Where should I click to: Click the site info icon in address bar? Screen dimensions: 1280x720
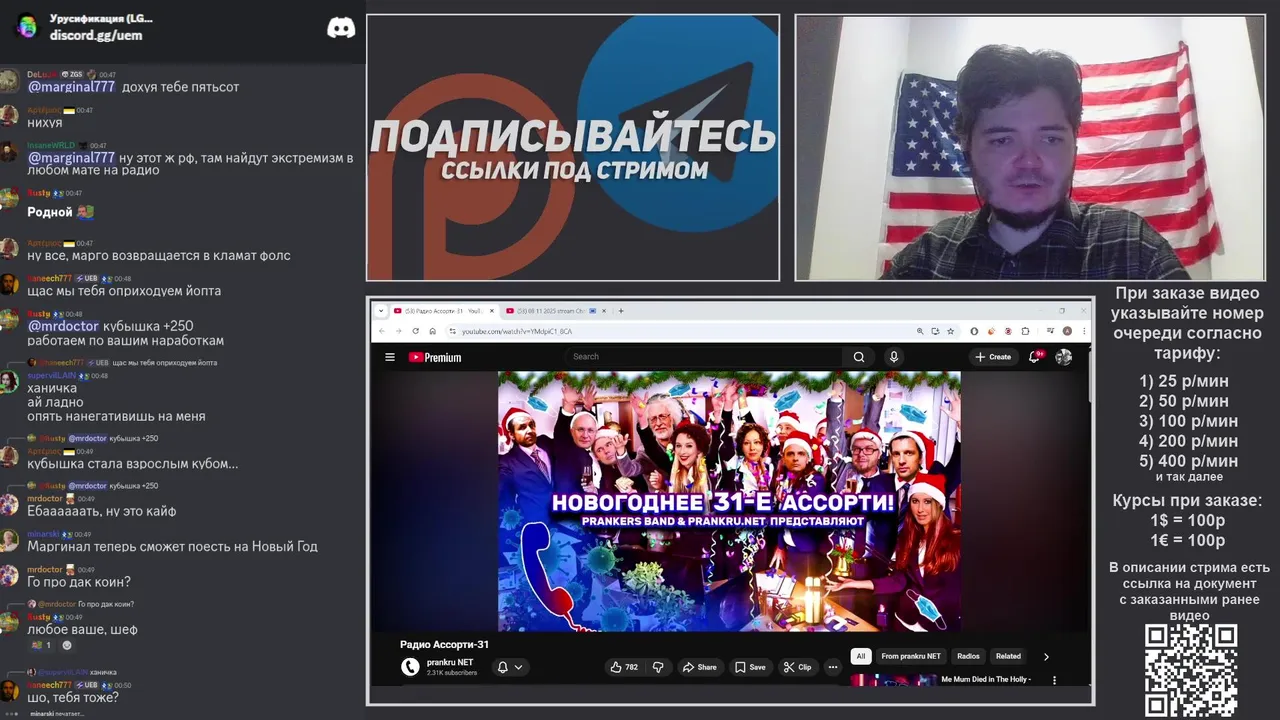tap(452, 331)
